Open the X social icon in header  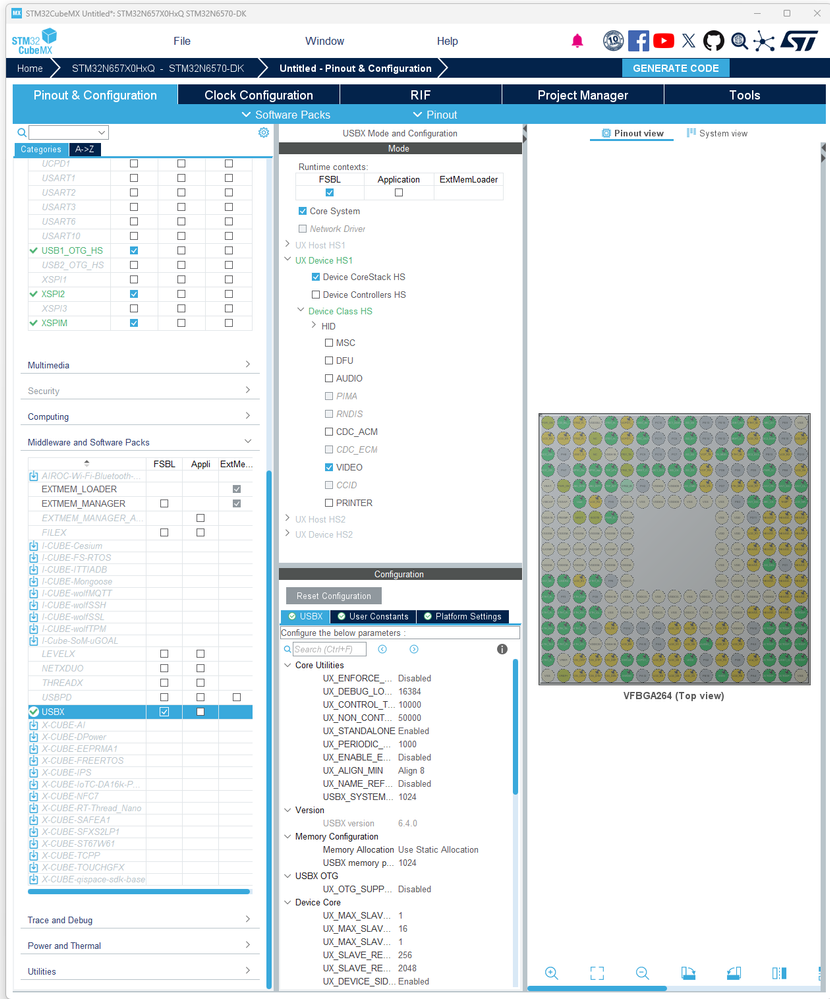click(x=689, y=41)
